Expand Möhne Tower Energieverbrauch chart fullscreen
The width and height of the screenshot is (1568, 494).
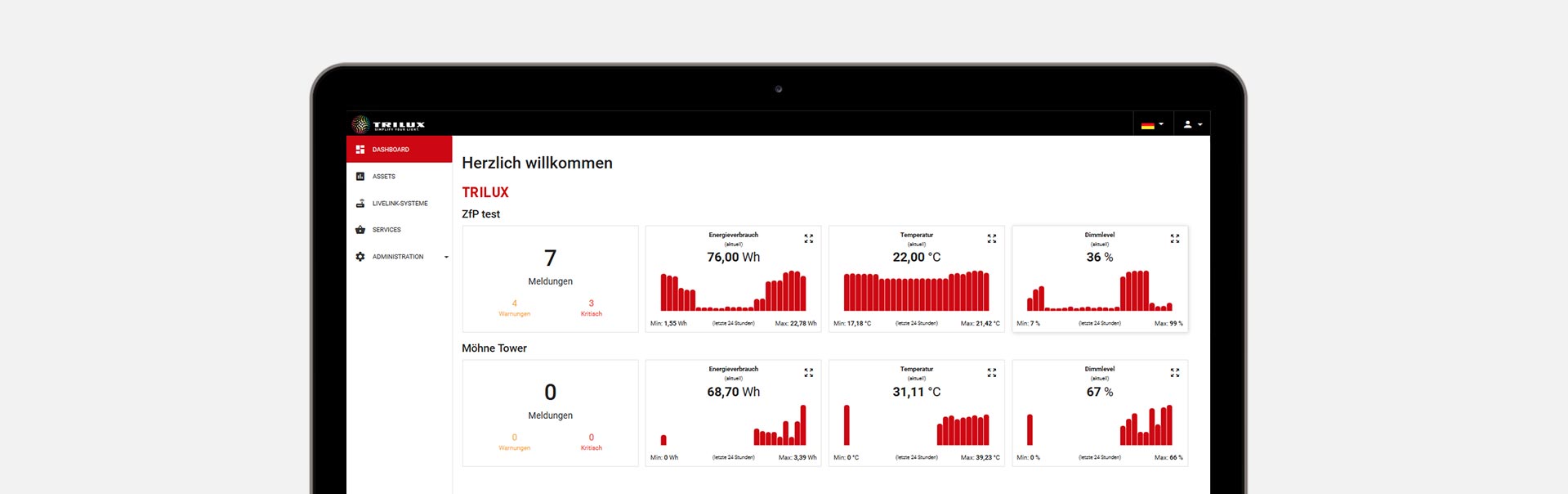pyautogui.click(x=808, y=373)
